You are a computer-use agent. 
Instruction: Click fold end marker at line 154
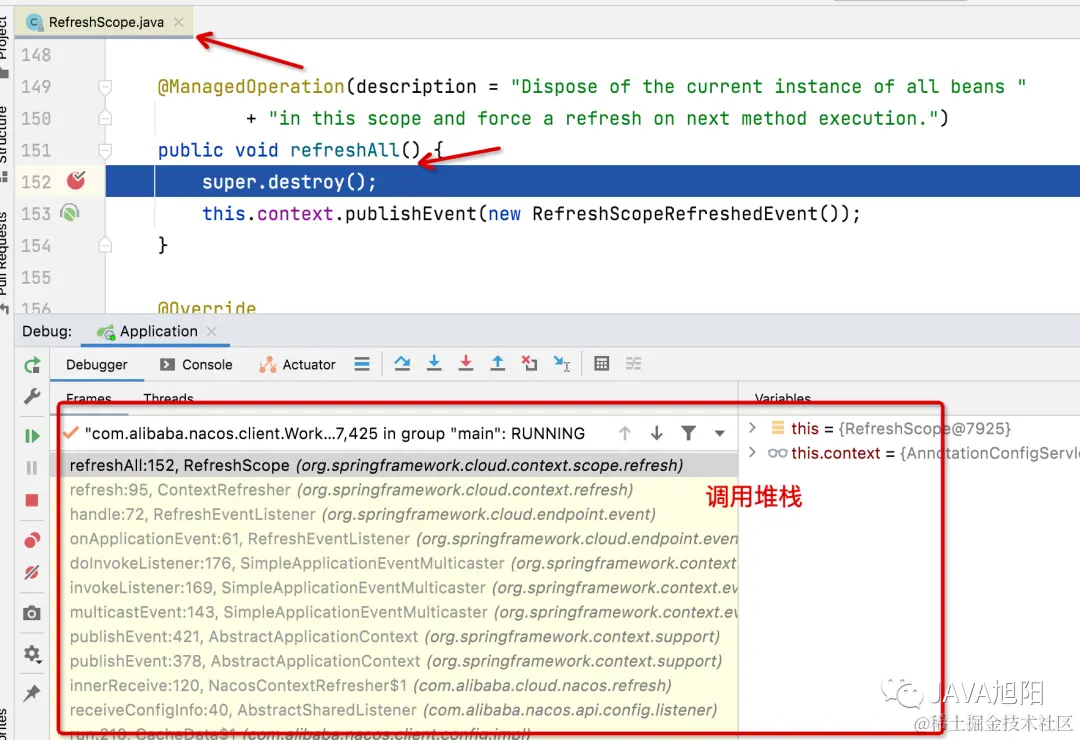[x=105, y=245]
